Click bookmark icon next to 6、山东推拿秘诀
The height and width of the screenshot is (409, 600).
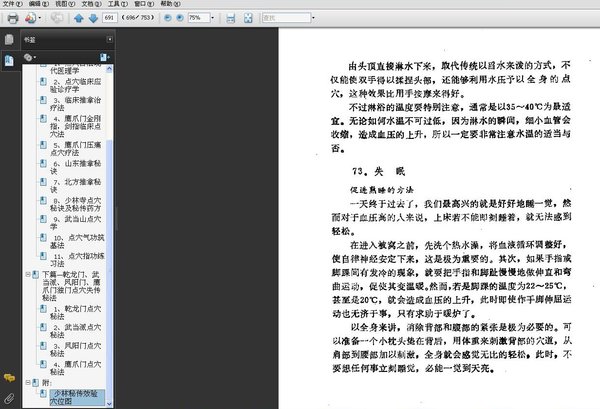coord(44,163)
